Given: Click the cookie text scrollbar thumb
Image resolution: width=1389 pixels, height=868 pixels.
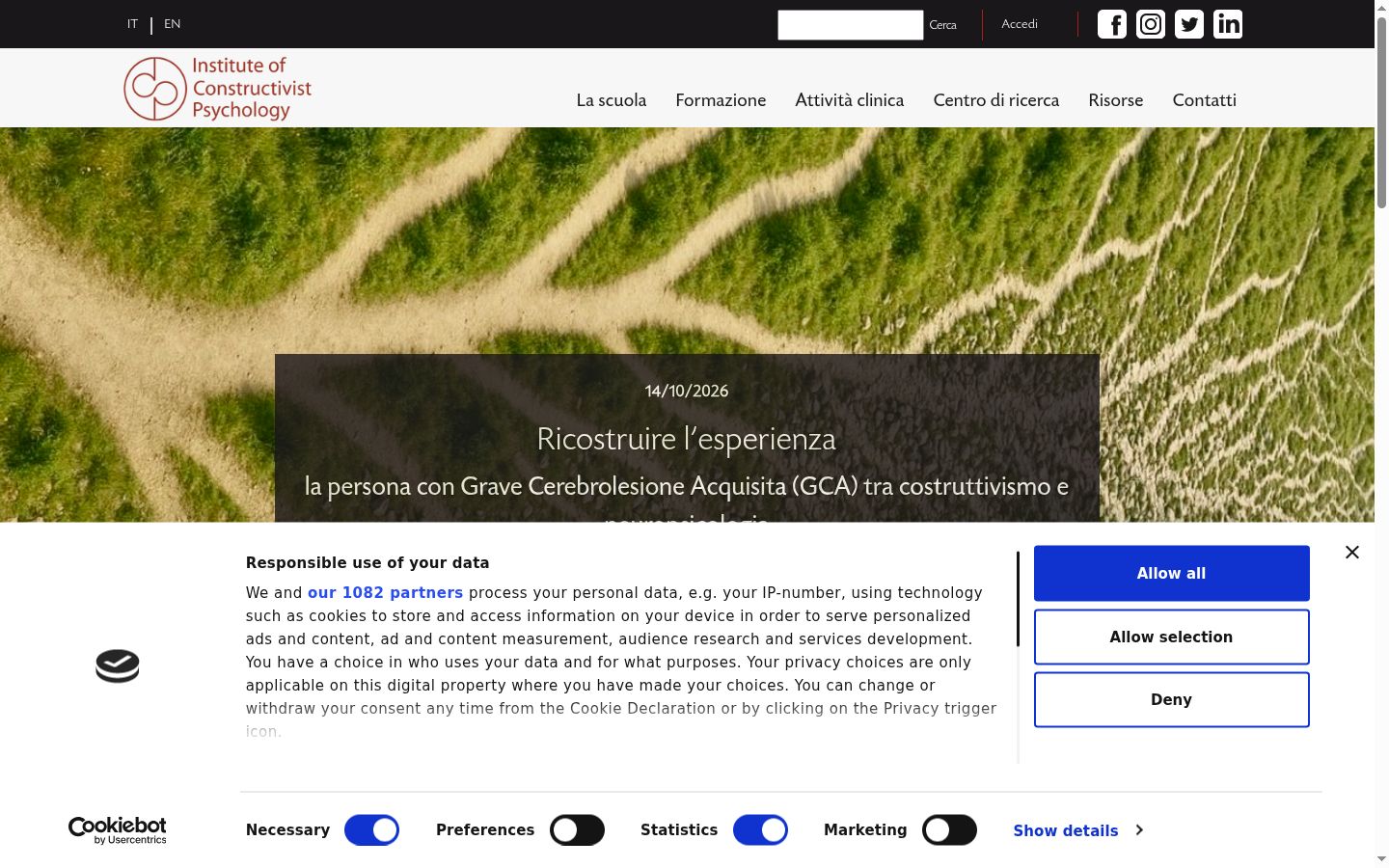Looking at the screenshot, I should click(x=1018, y=599).
